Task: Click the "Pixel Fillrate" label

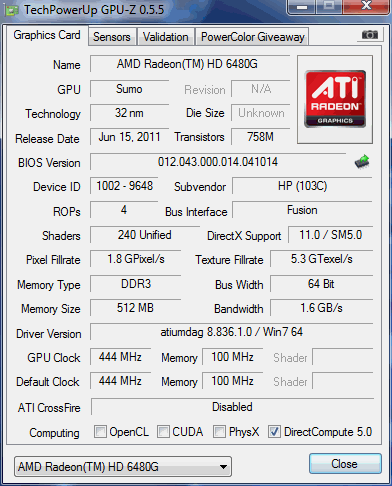Action: [53, 260]
